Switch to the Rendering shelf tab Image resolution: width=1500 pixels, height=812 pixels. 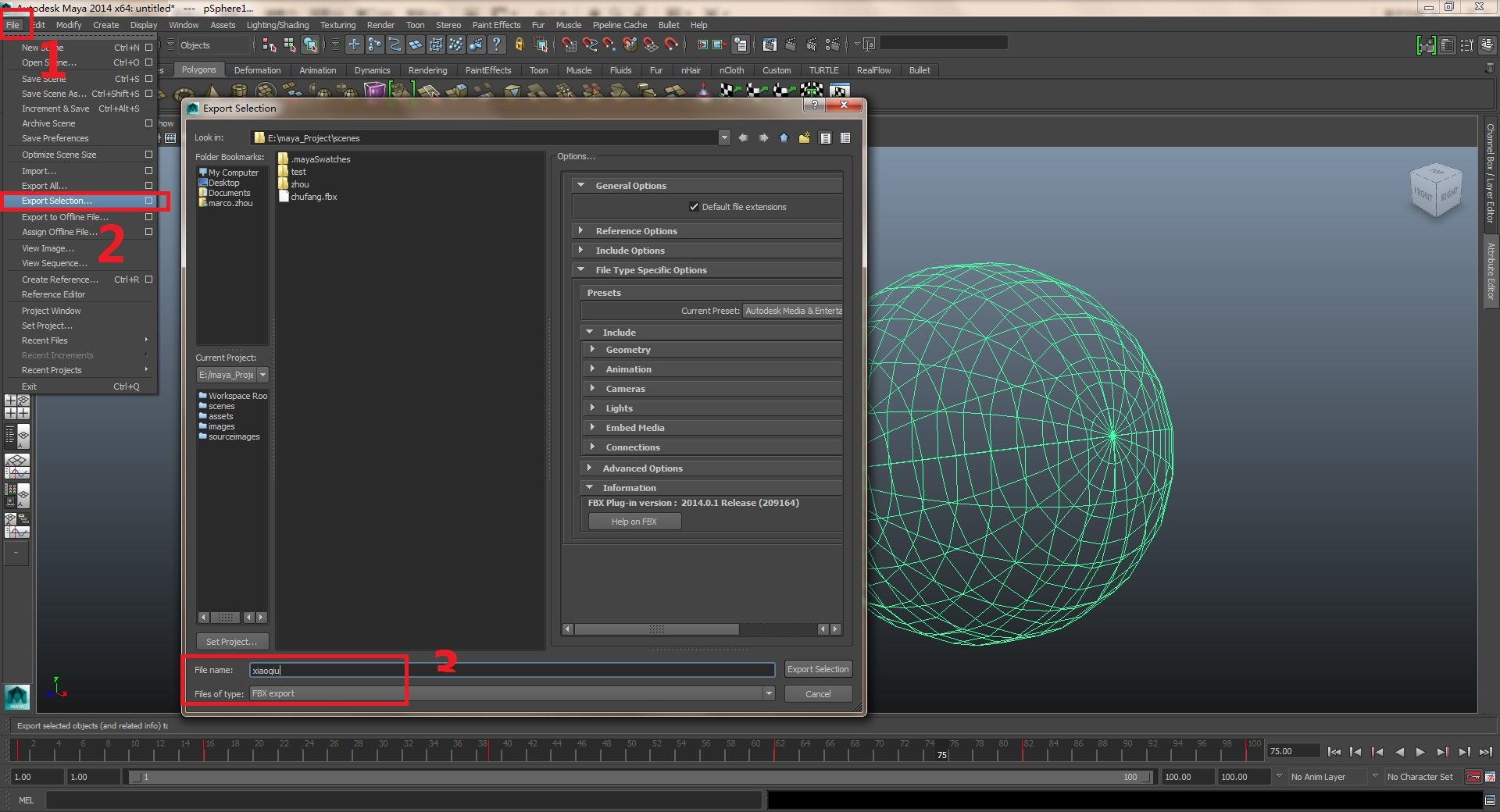point(427,70)
